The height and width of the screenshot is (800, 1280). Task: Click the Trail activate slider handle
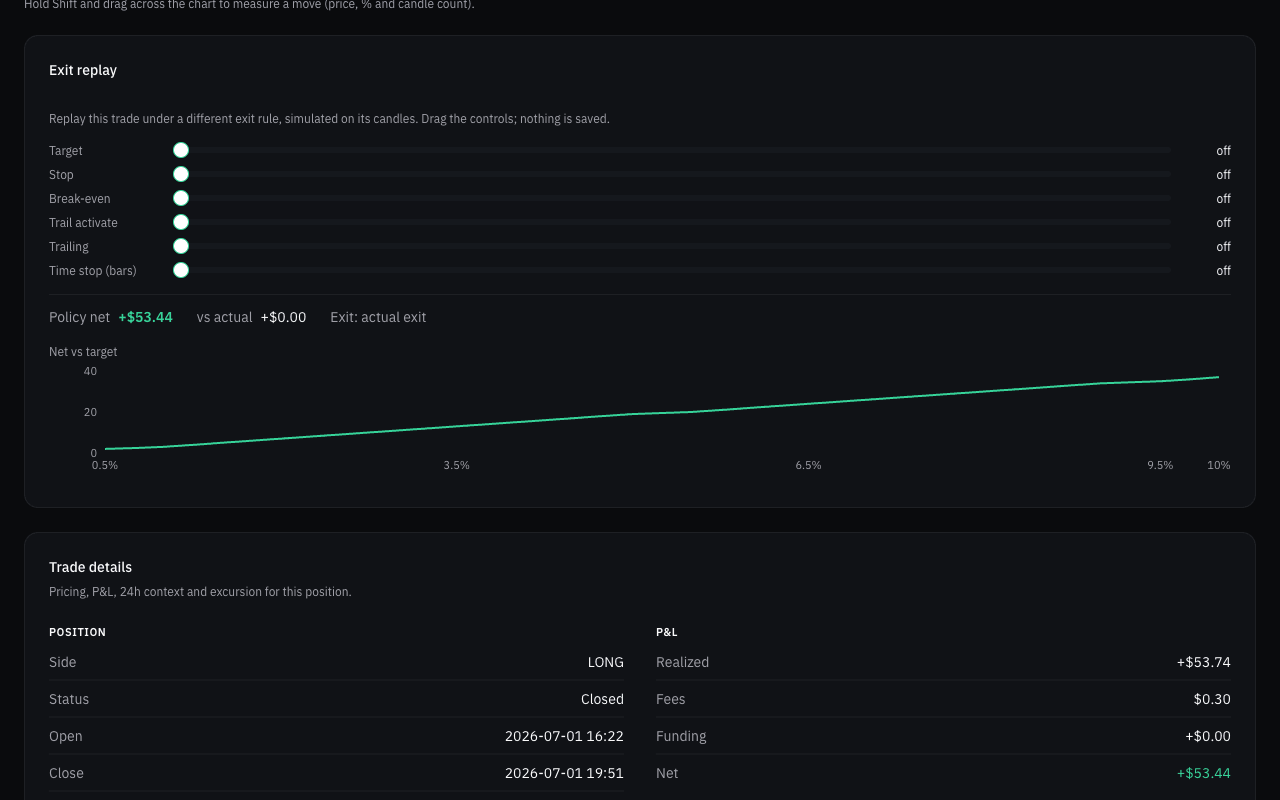coord(181,222)
